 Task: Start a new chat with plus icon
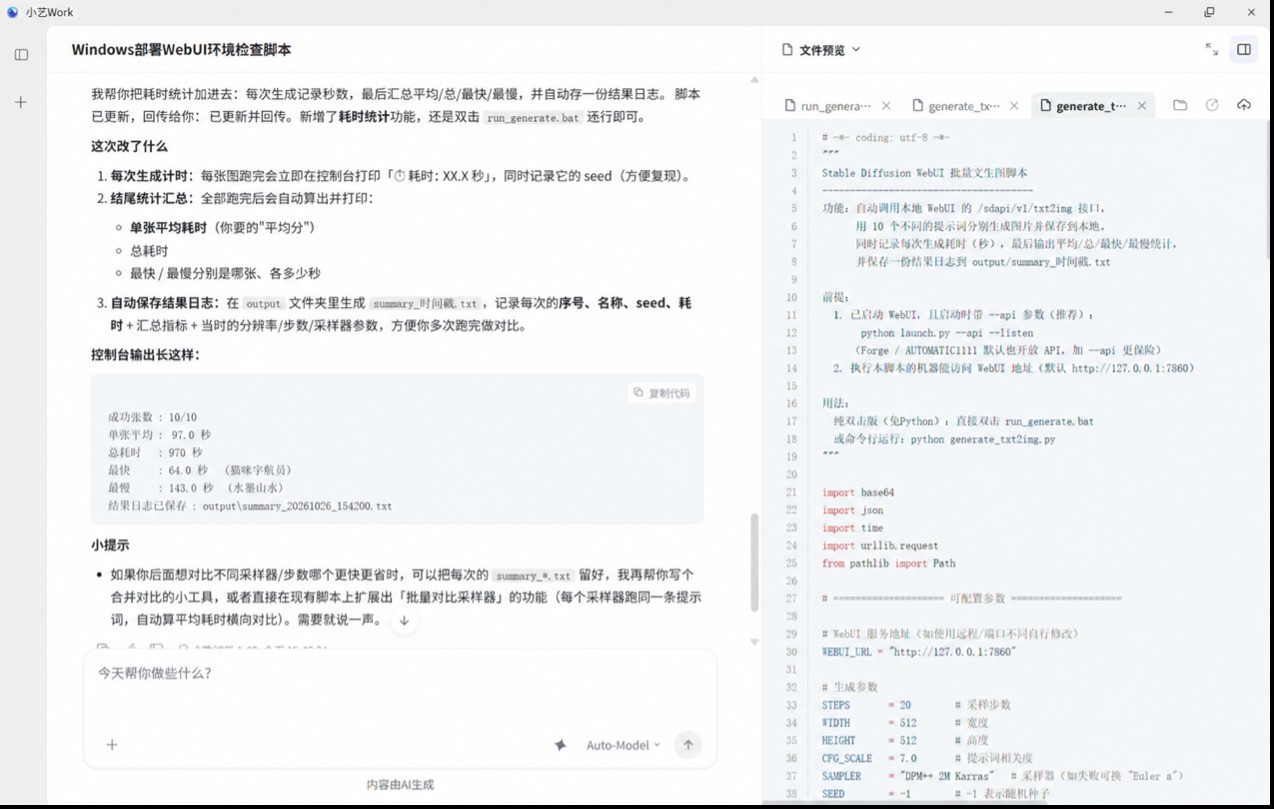[x=21, y=102]
